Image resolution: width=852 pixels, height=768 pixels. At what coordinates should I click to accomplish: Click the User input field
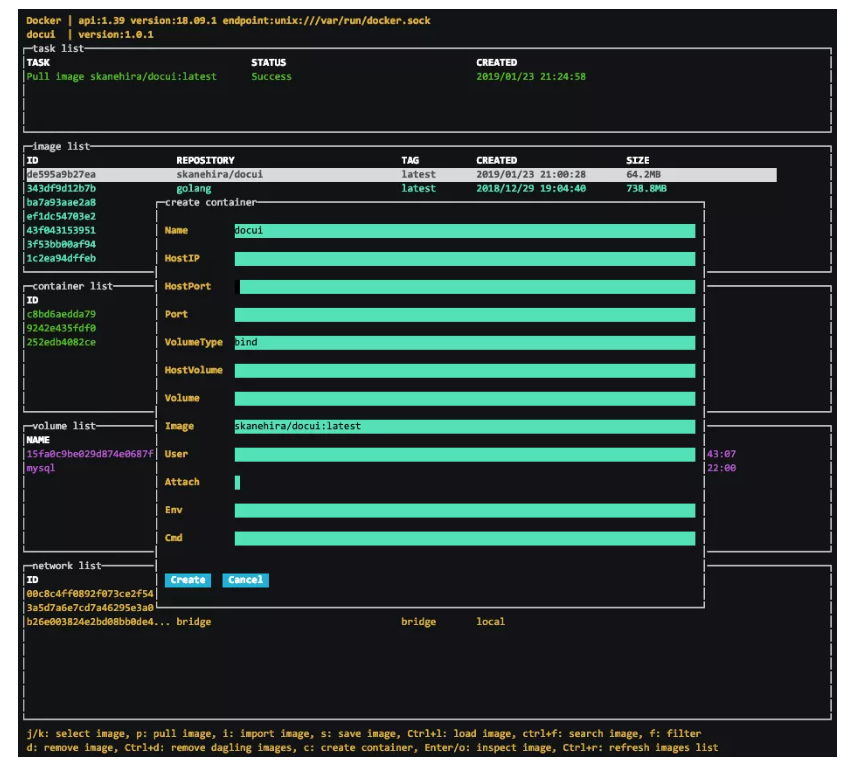400,454
